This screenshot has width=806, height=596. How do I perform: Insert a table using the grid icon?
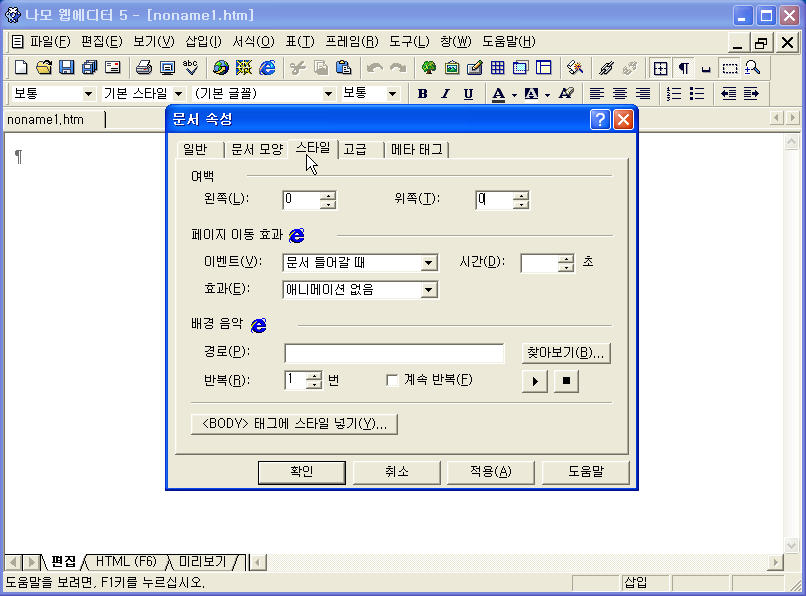click(498, 67)
